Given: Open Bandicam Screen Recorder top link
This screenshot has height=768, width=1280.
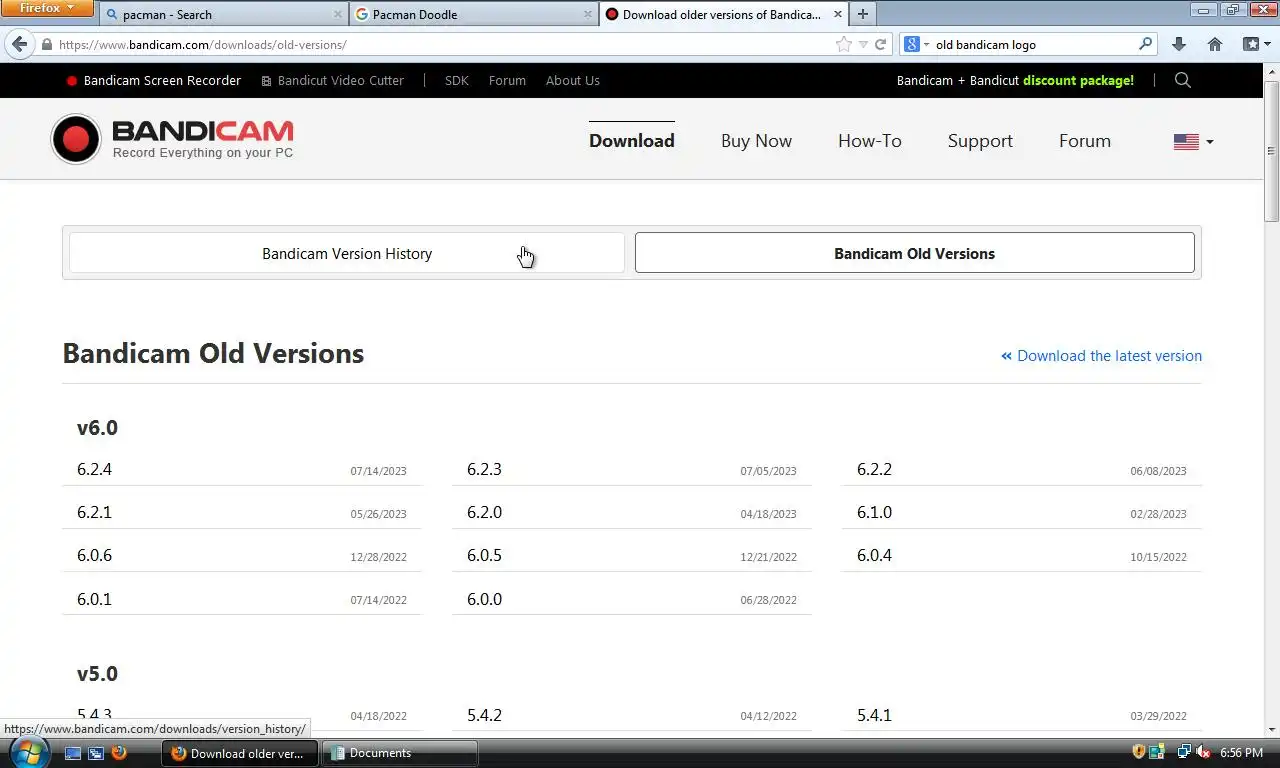Looking at the screenshot, I should [154, 81].
